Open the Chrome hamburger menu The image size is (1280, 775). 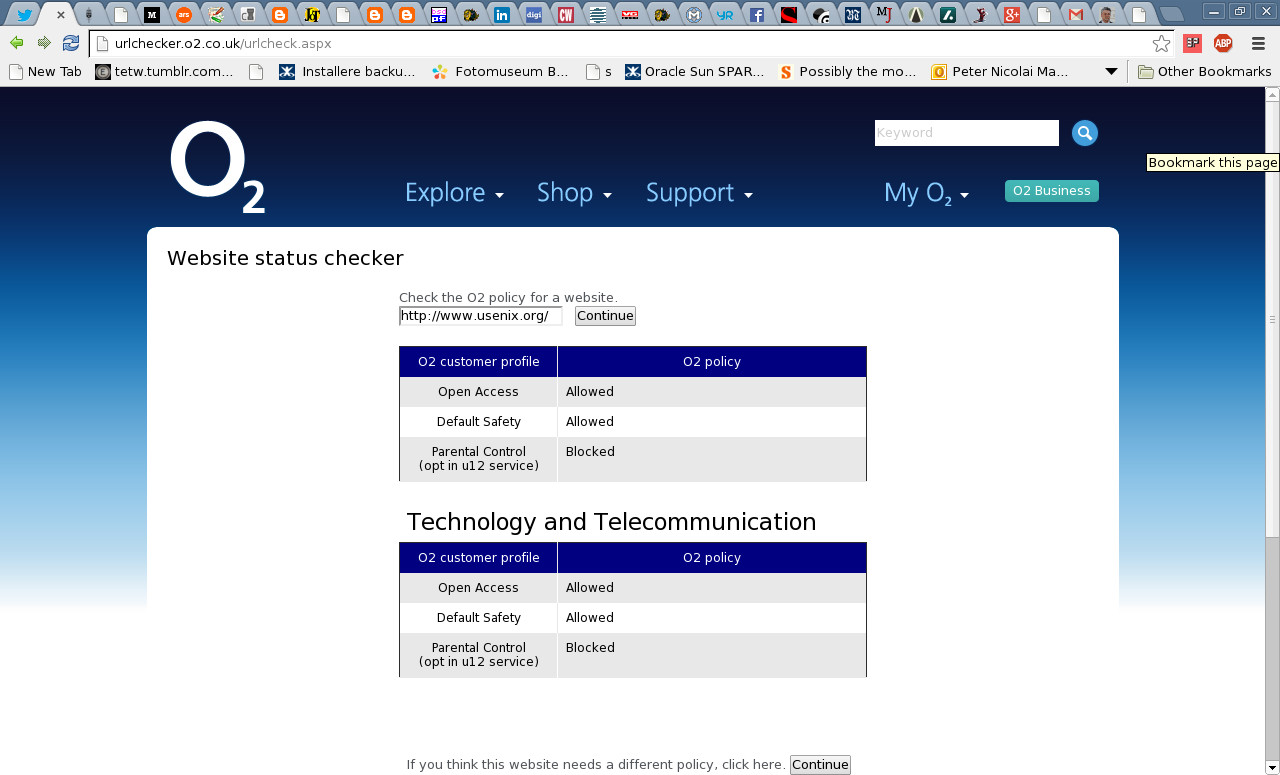[x=1258, y=43]
